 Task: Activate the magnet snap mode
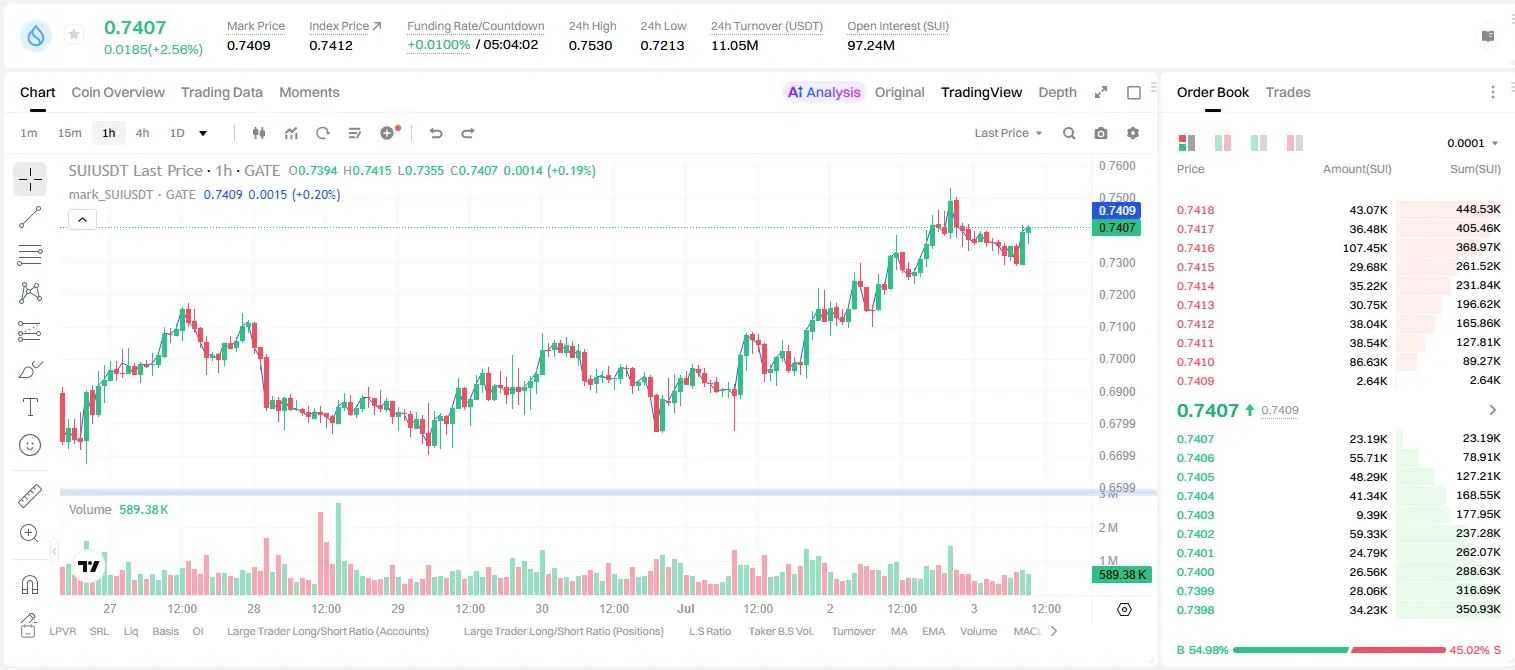point(30,585)
